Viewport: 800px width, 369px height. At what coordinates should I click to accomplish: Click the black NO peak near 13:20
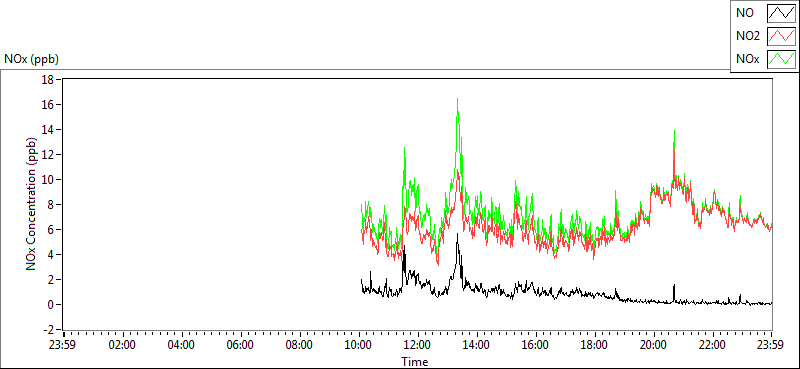(x=457, y=235)
